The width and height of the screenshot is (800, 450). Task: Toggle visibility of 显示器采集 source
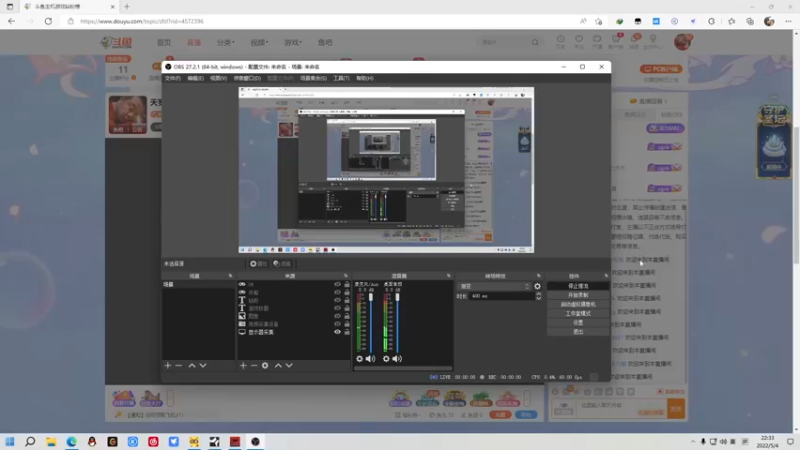coord(337,332)
